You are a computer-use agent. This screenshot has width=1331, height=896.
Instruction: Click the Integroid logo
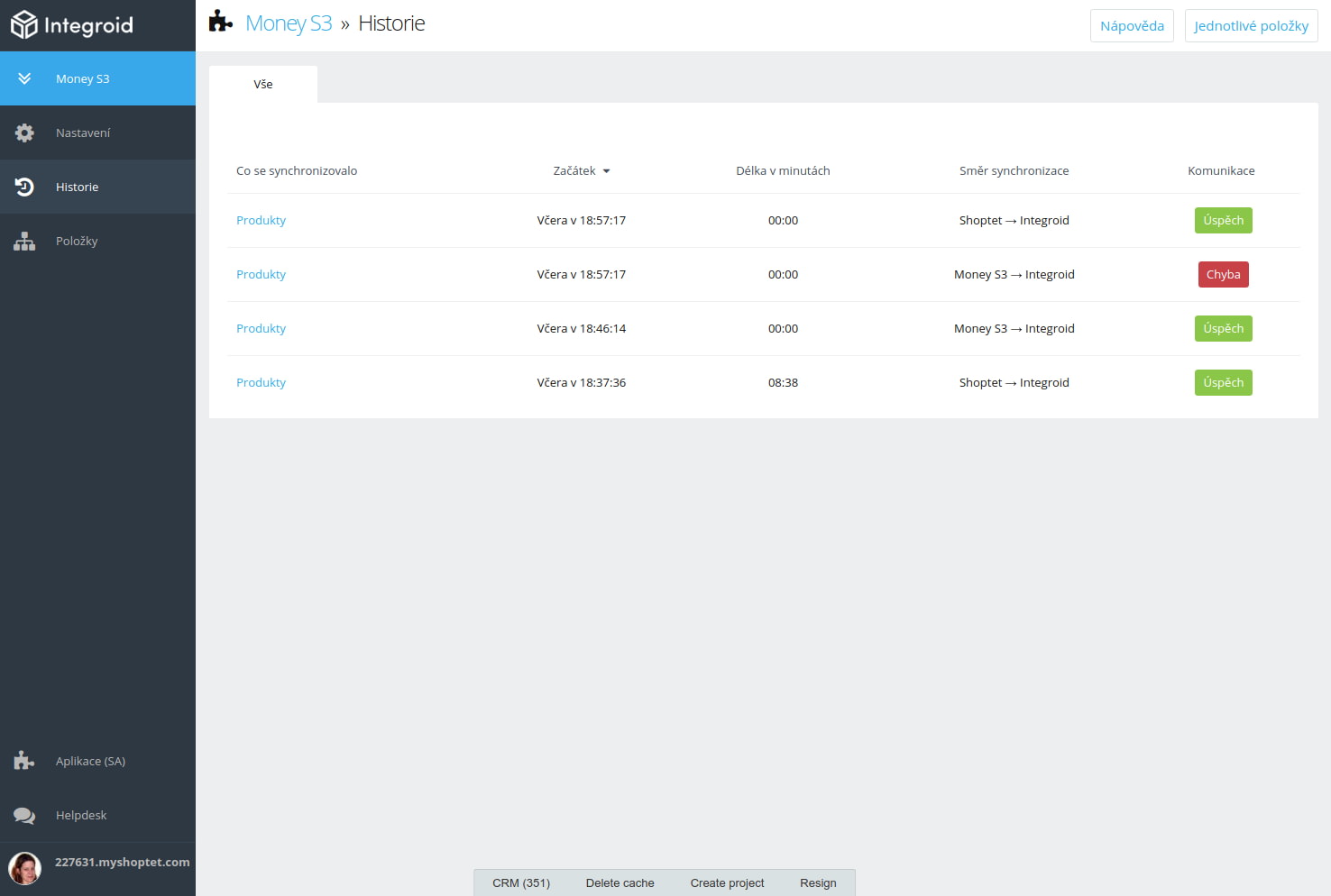pyautogui.click(x=72, y=25)
